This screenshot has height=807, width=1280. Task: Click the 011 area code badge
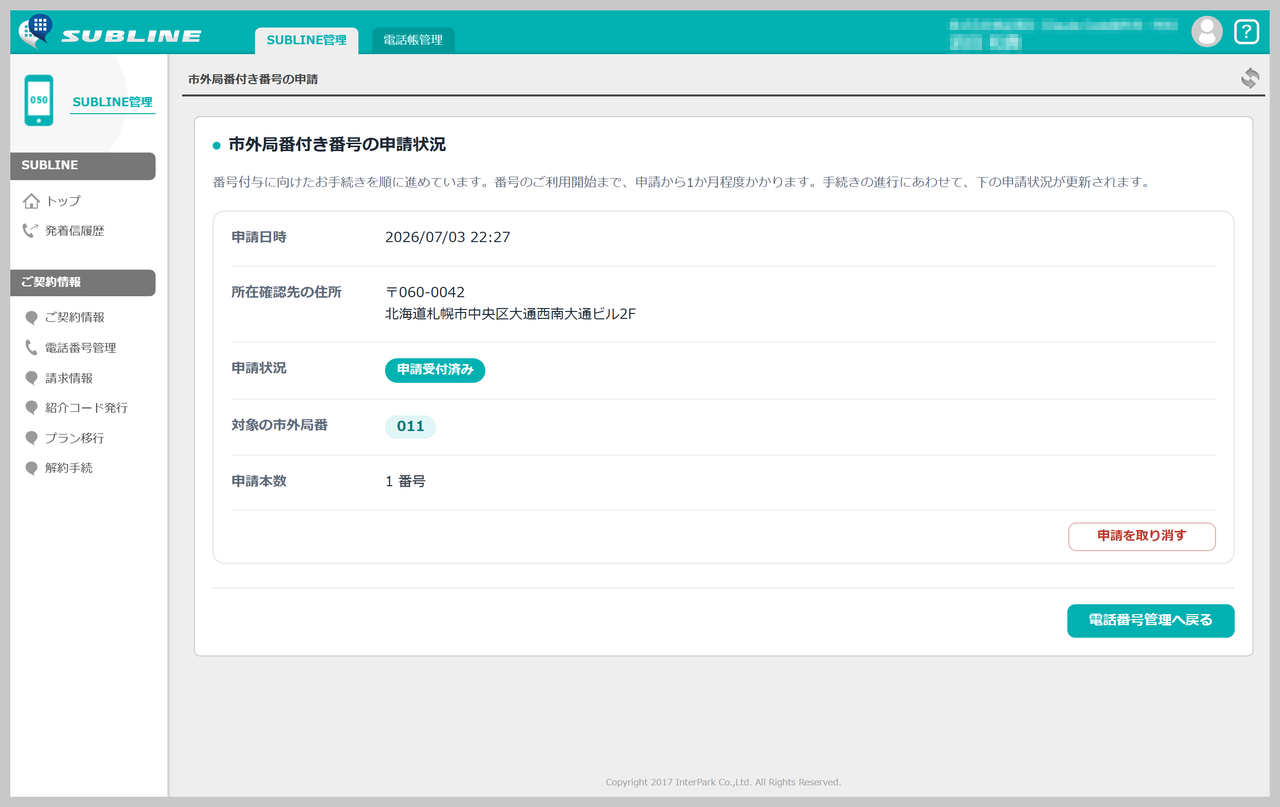pos(410,427)
